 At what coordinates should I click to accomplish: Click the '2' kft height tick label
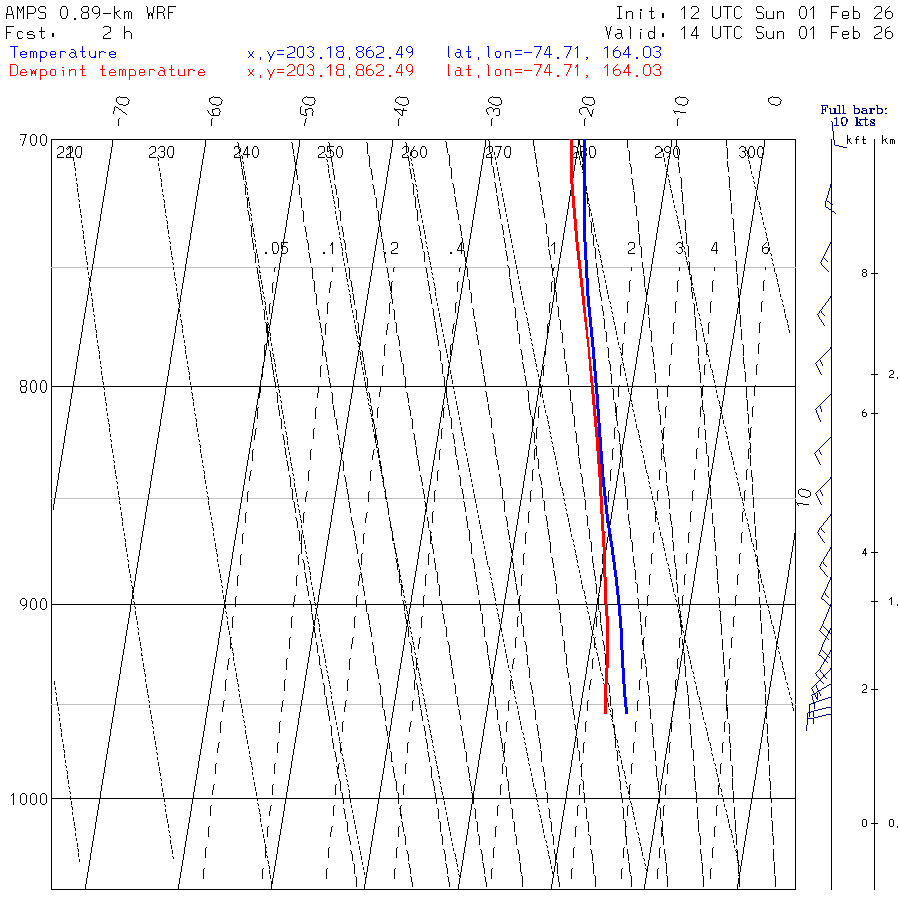coord(864,689)
